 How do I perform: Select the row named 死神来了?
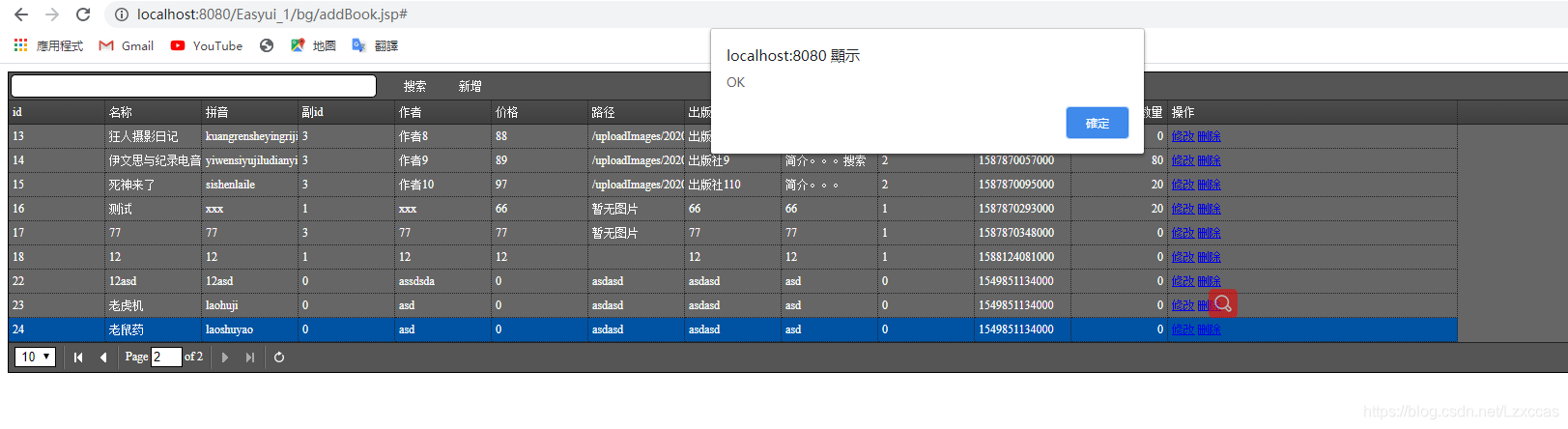point(733,185)
